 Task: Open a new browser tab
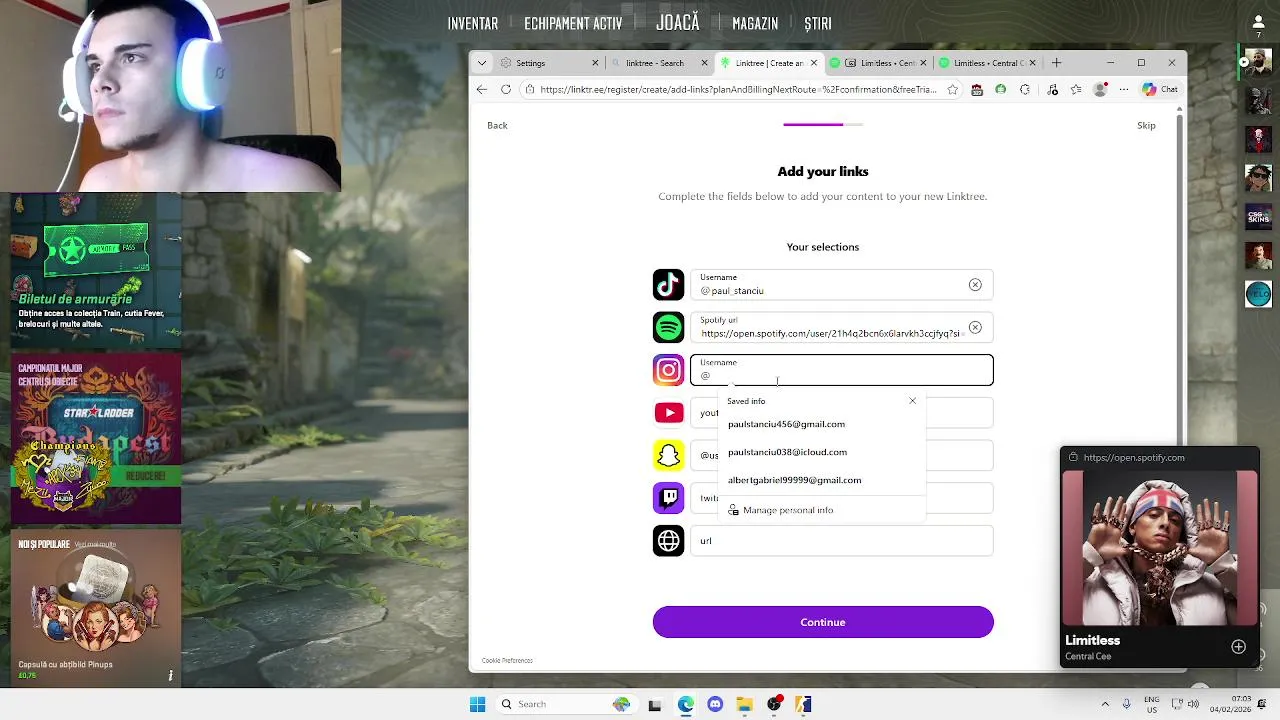[1056, 62]
